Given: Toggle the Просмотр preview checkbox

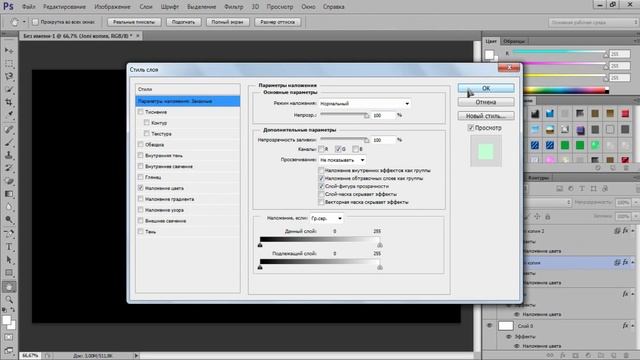Looking at the screenshot, I should point(471,128).
